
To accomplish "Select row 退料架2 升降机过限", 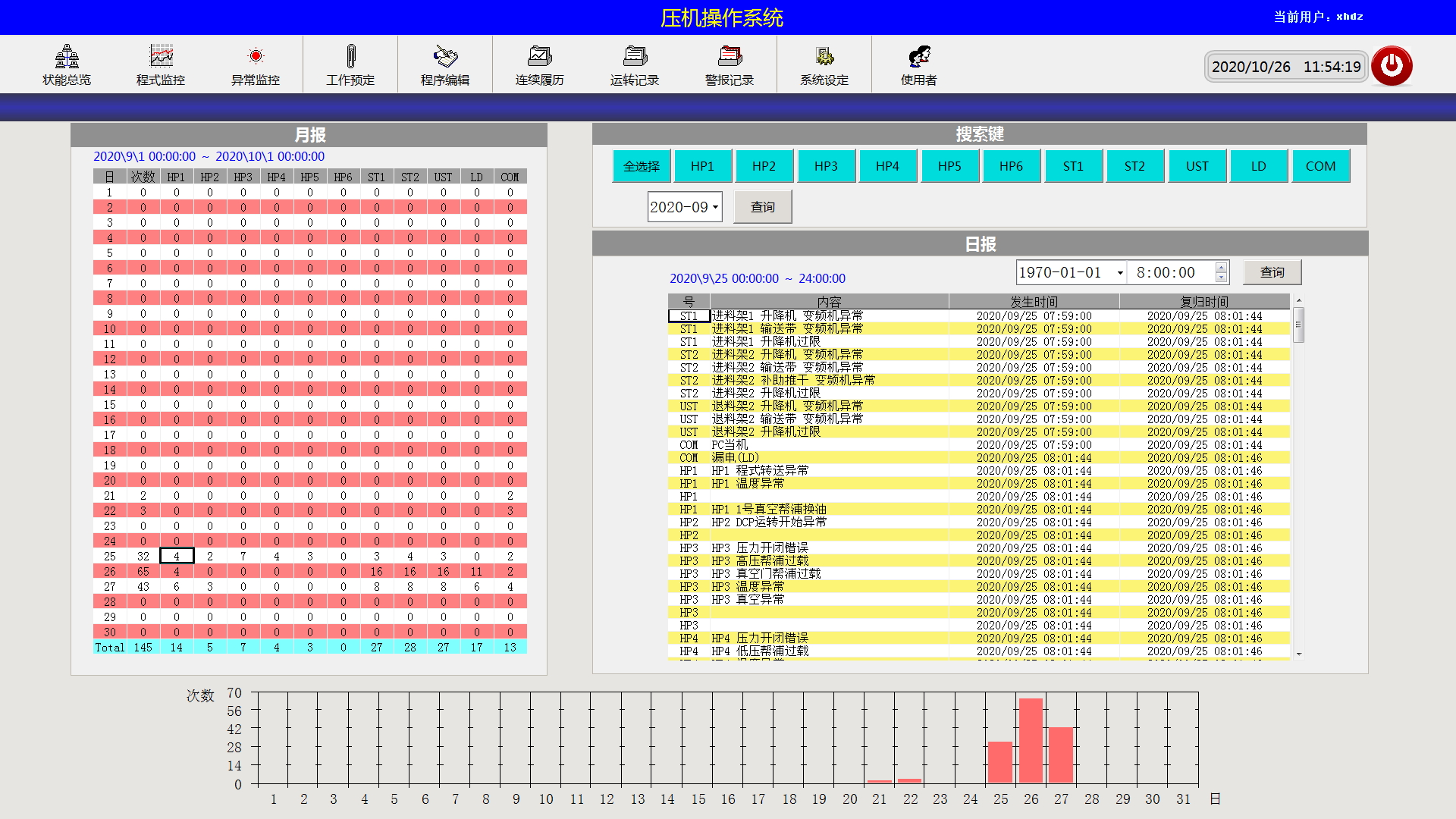I will (x=979, y=431).
